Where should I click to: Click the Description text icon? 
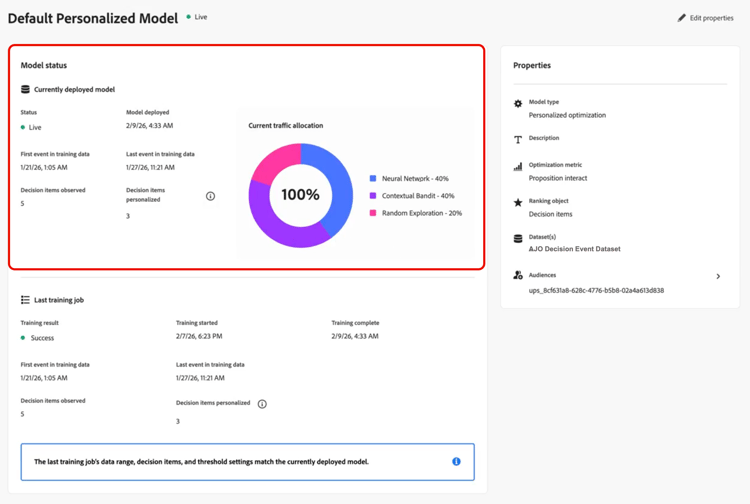tap(518, 140)
